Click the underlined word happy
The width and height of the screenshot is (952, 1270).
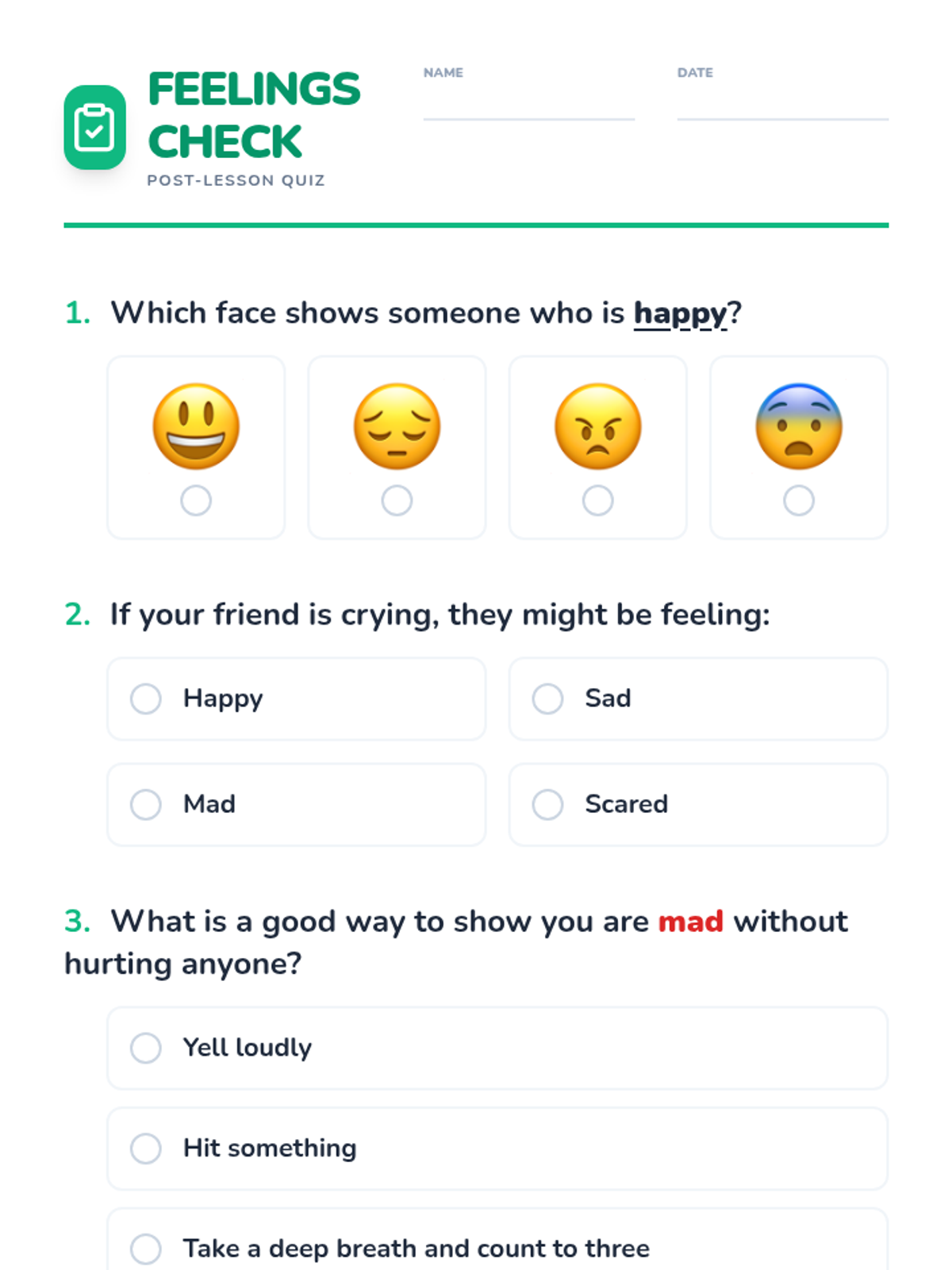(x=680, y=314)
